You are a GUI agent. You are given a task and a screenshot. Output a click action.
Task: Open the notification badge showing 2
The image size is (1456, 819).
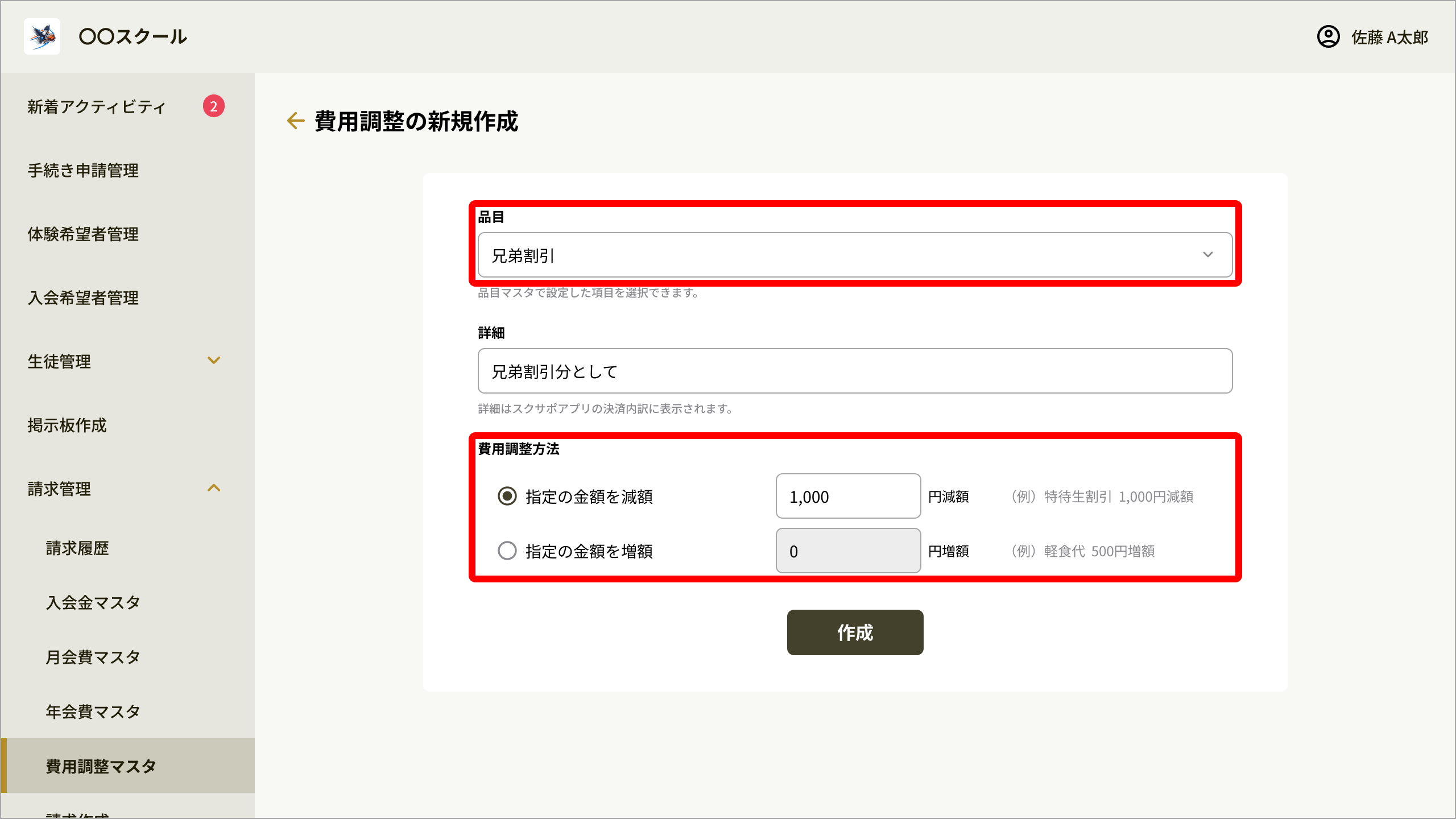pos(214,106)
